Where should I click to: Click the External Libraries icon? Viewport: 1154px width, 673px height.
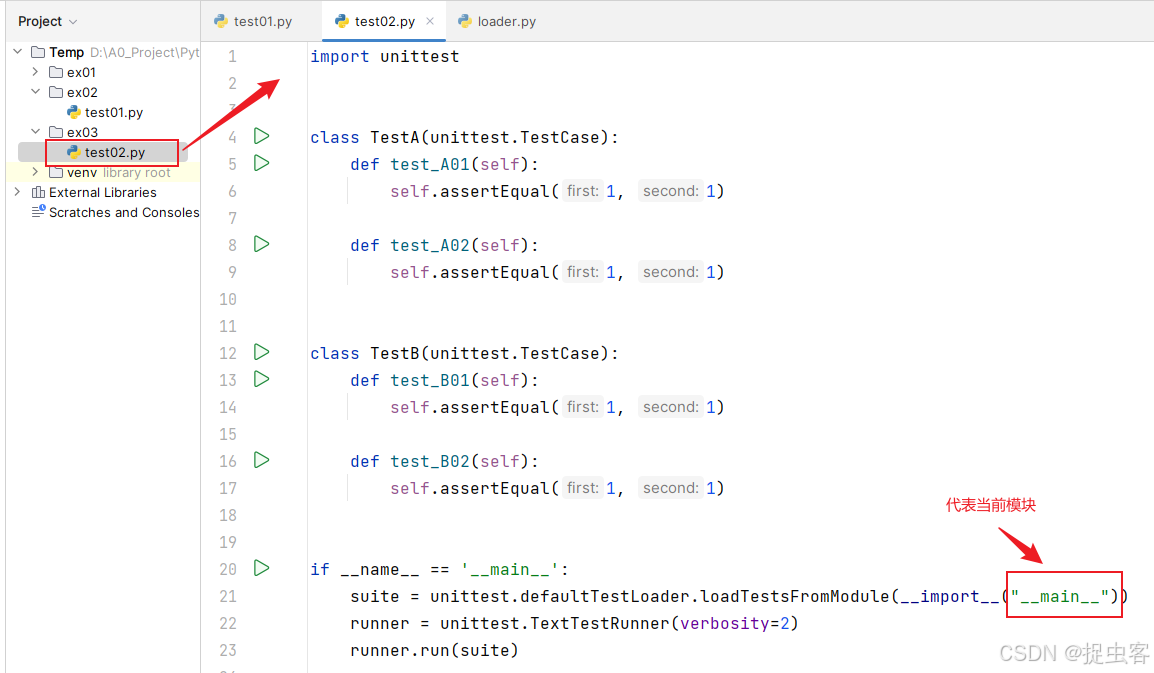click(x=38, y=192)
